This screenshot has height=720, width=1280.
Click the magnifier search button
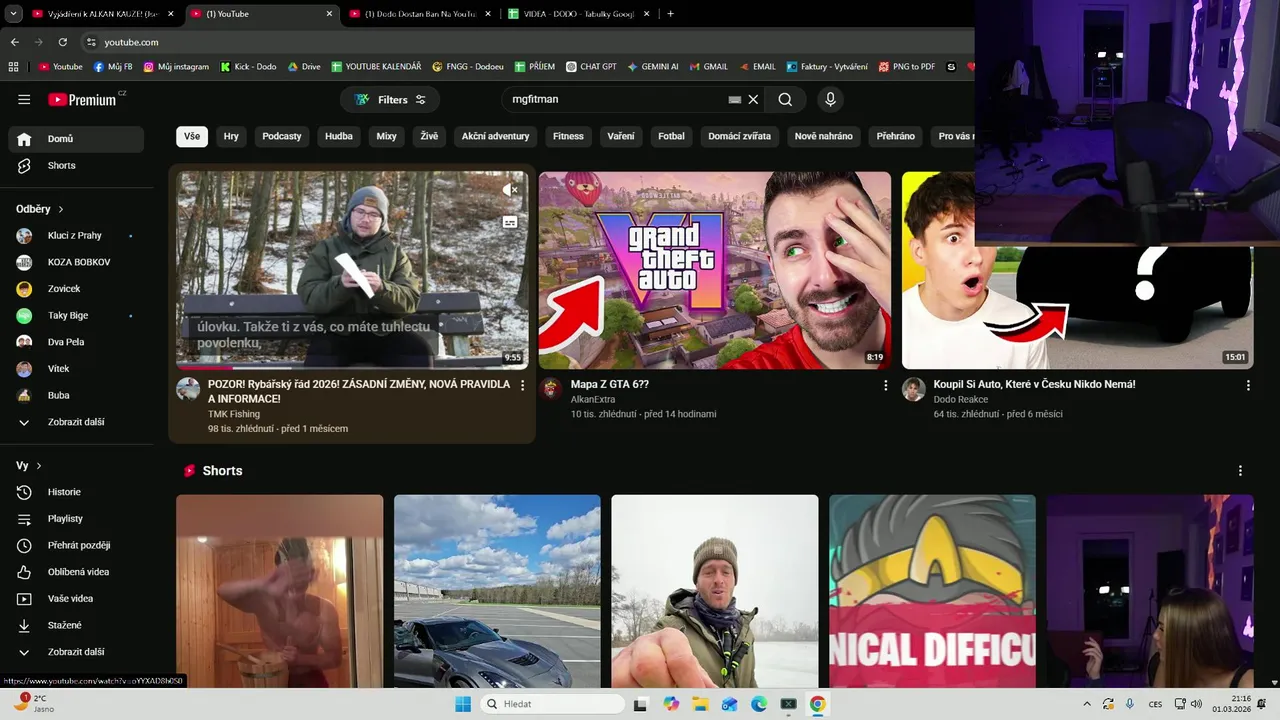coord(785,99)
